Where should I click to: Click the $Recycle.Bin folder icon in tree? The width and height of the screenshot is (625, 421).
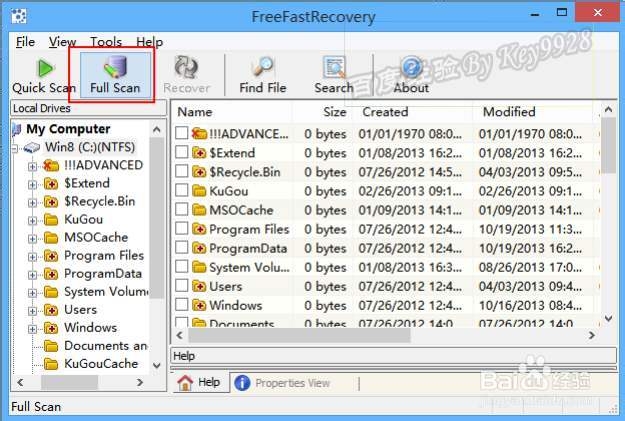(51, 201)
